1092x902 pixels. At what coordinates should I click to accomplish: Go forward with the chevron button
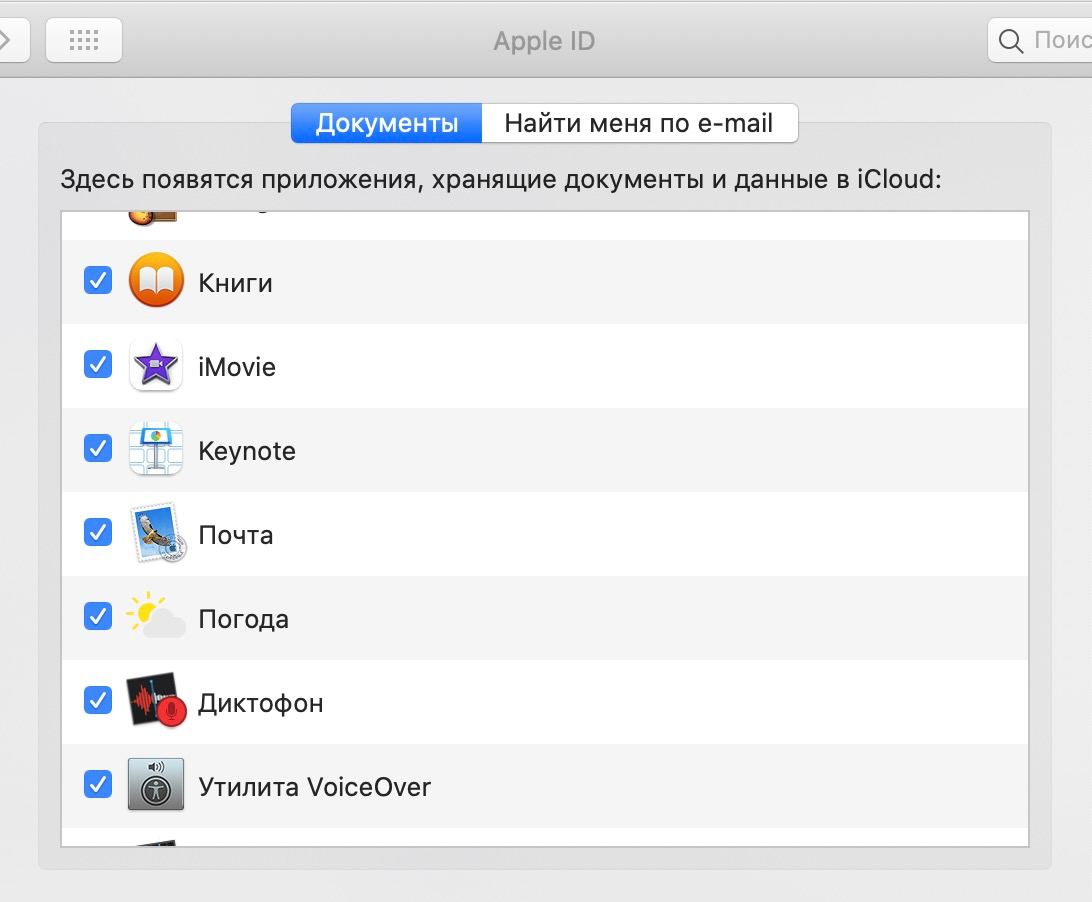10,40
